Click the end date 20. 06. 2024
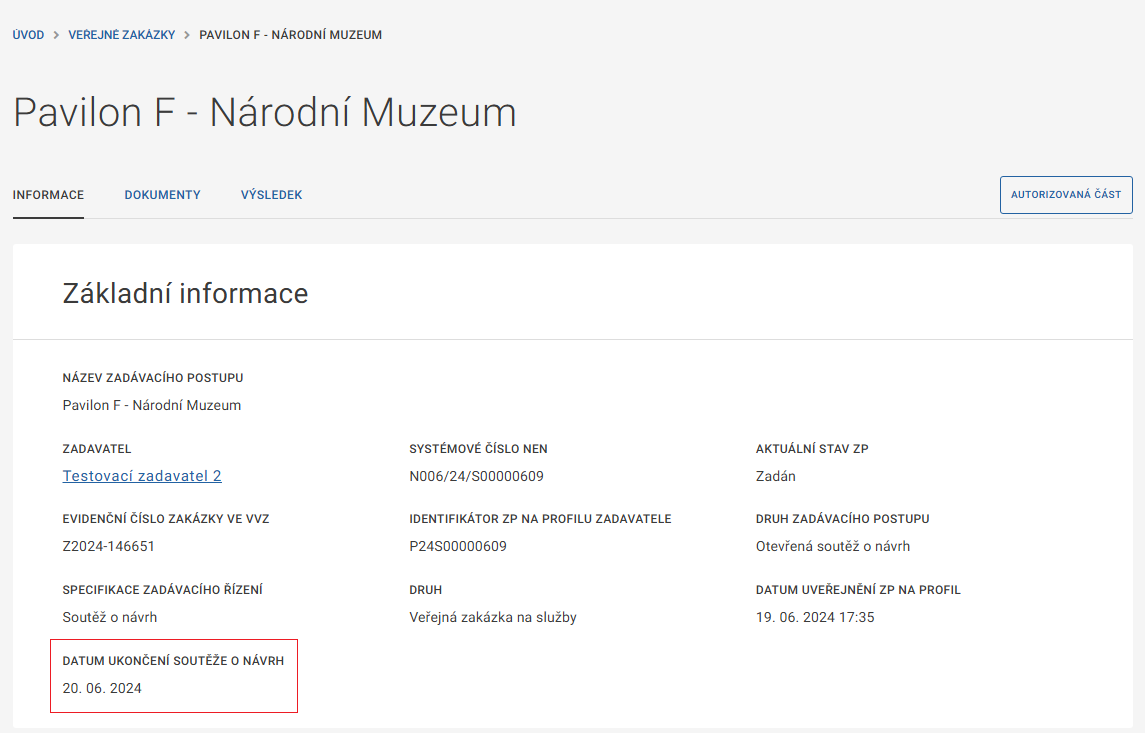The height and width of the screenshot is (733, 1145). coord(102,688)
